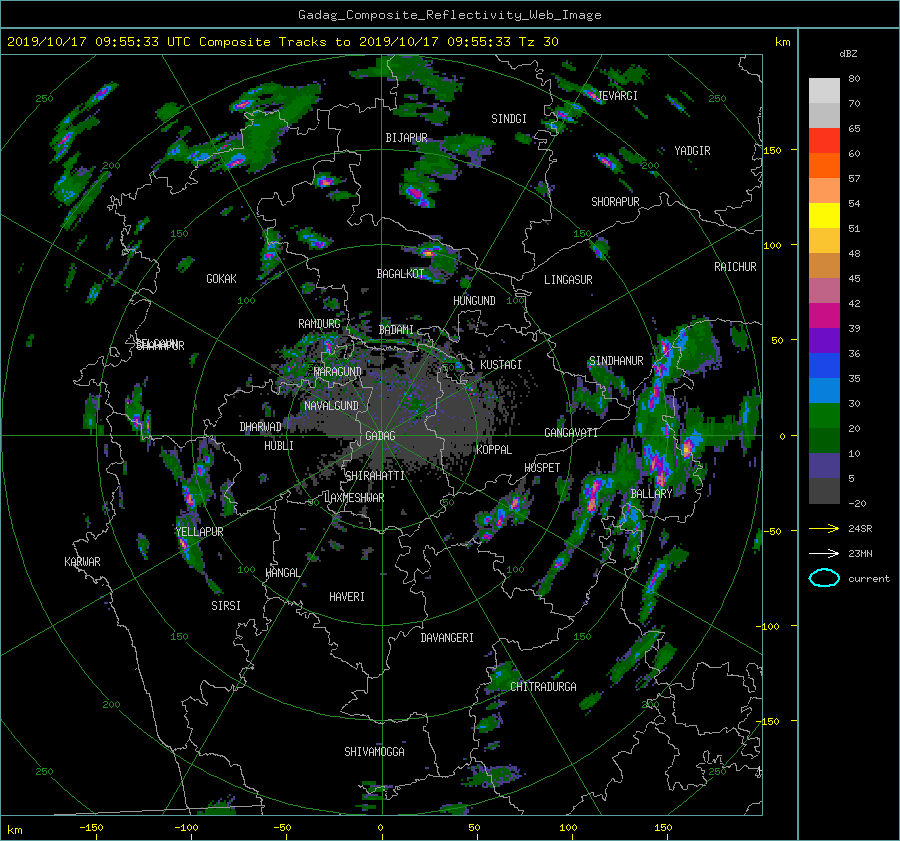The image size is (900, 841).
Task: Click the LAXMESHWAR city label
Action: pyautogui.click(x=354, y=498)
